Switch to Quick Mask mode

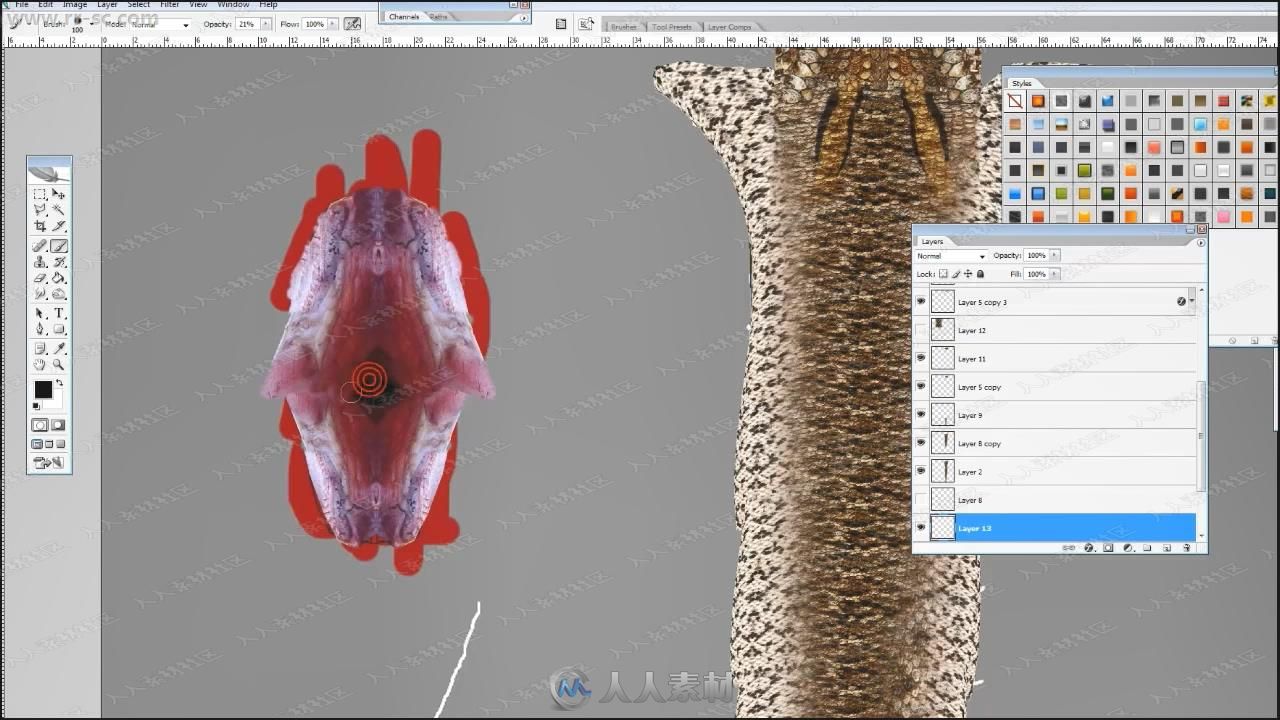[59, 425]
